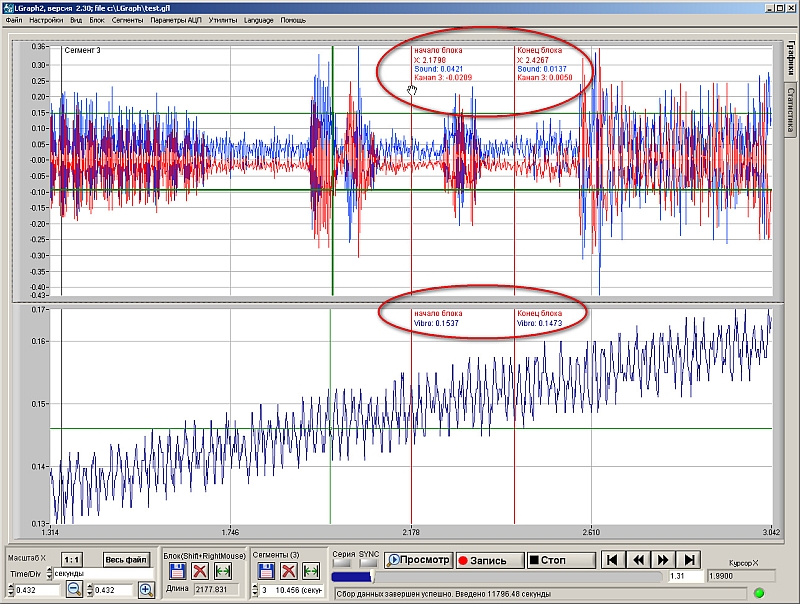Close the LGraph2 window
Viewport: 800px width, 604px height.
click(792, 8)
